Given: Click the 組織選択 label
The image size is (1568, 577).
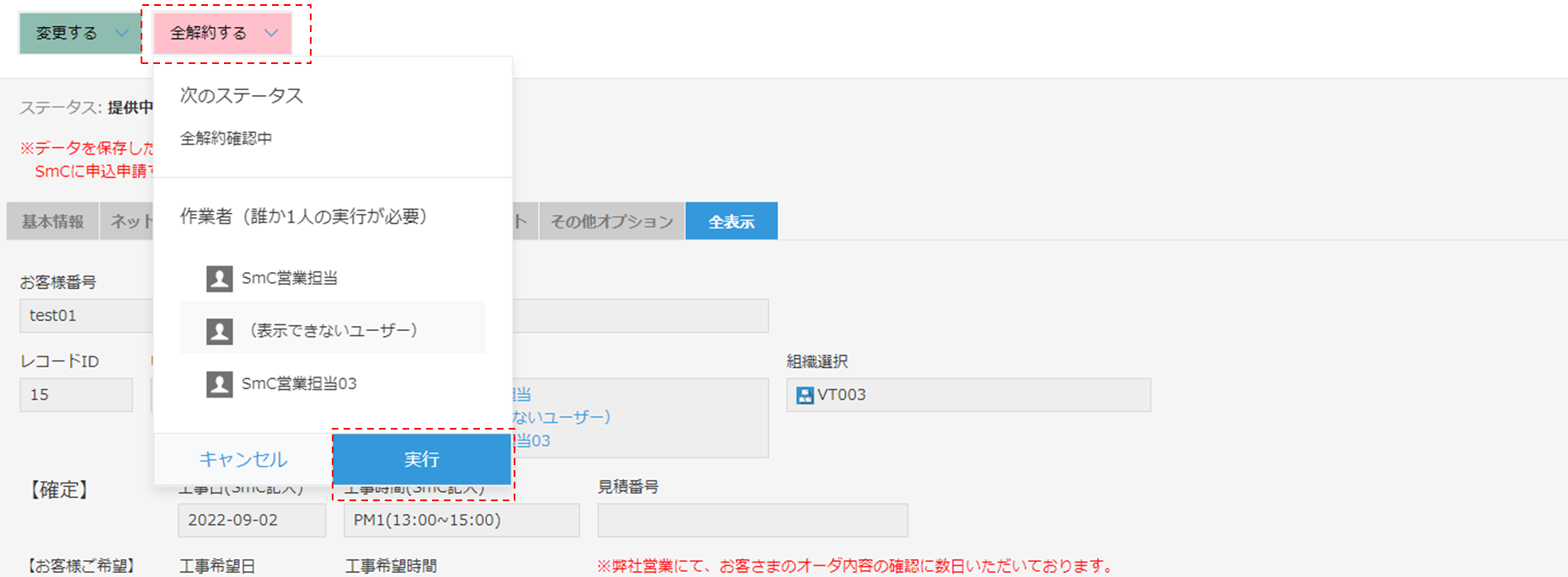Looking at the screenshot, I should pos(817,361).
